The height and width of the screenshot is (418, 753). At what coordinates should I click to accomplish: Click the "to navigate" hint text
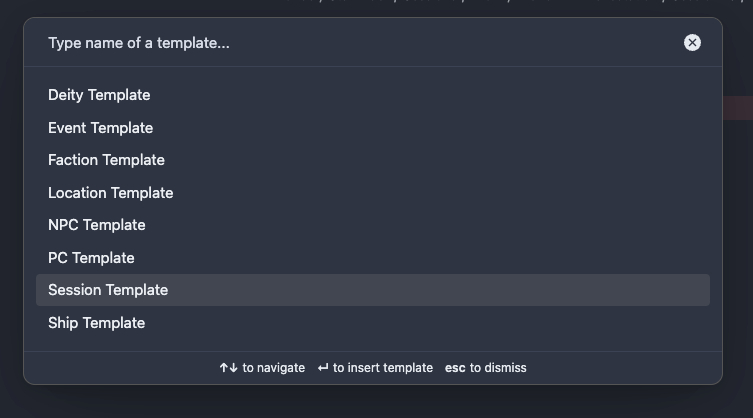273,368
